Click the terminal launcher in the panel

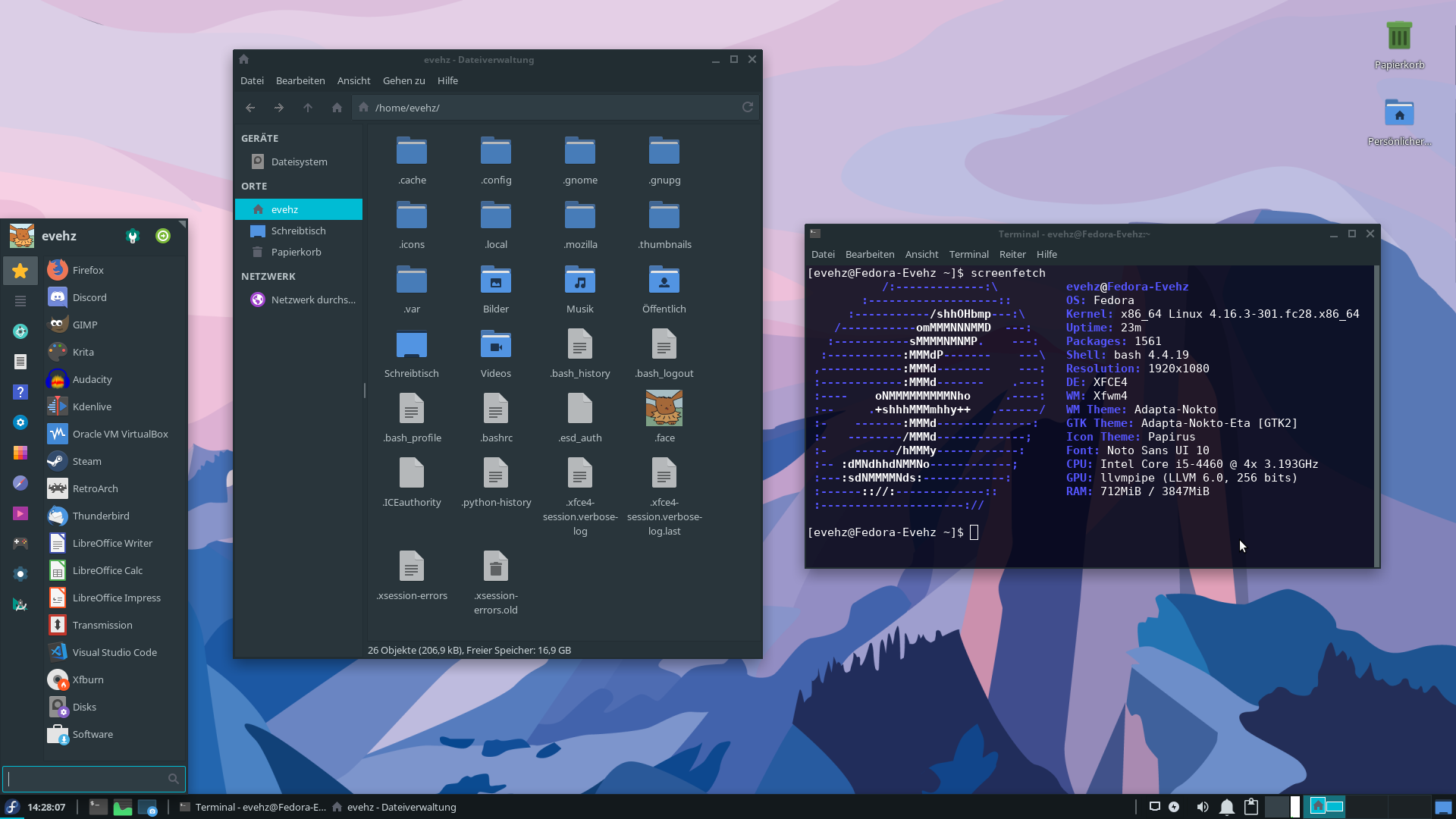click(x=98, y=807)
